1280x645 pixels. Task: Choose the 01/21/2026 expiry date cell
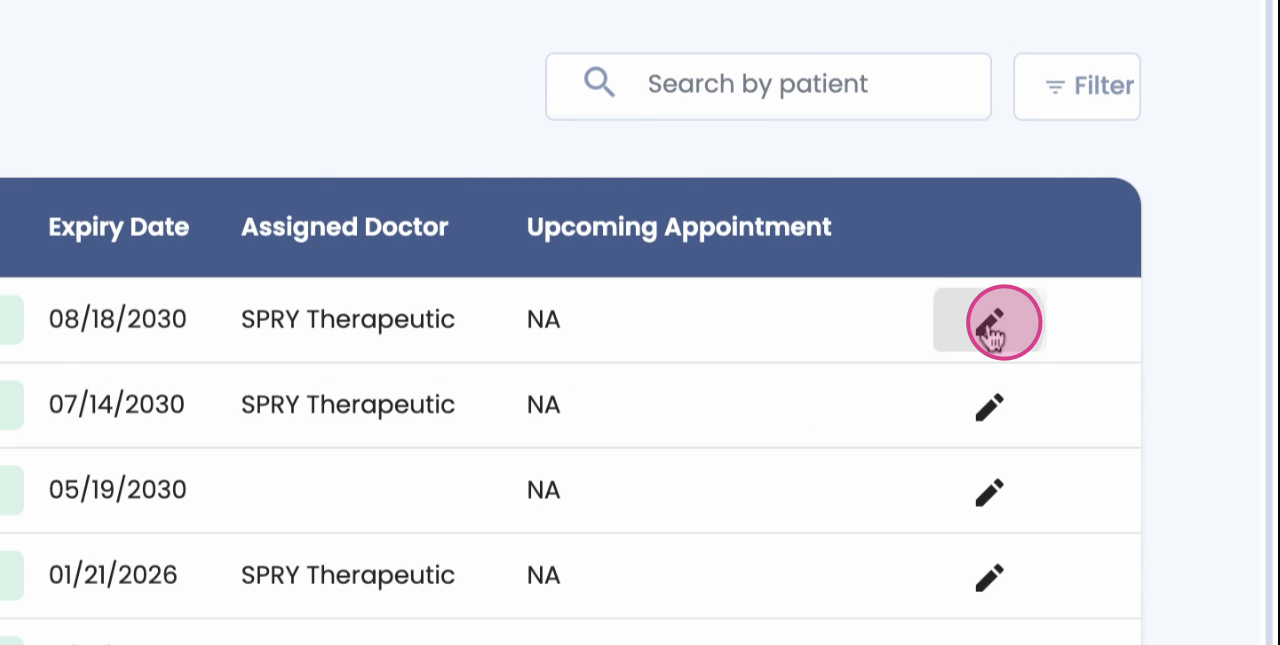tap(113, 576)
